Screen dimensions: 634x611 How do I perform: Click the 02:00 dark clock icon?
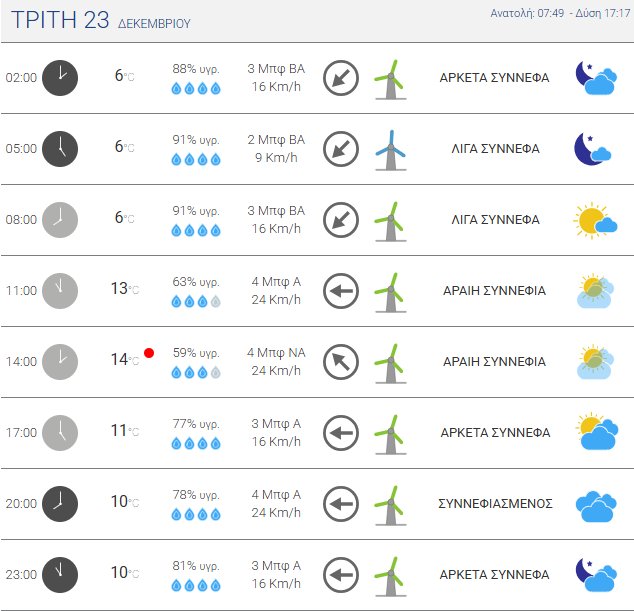pos(60,77)
